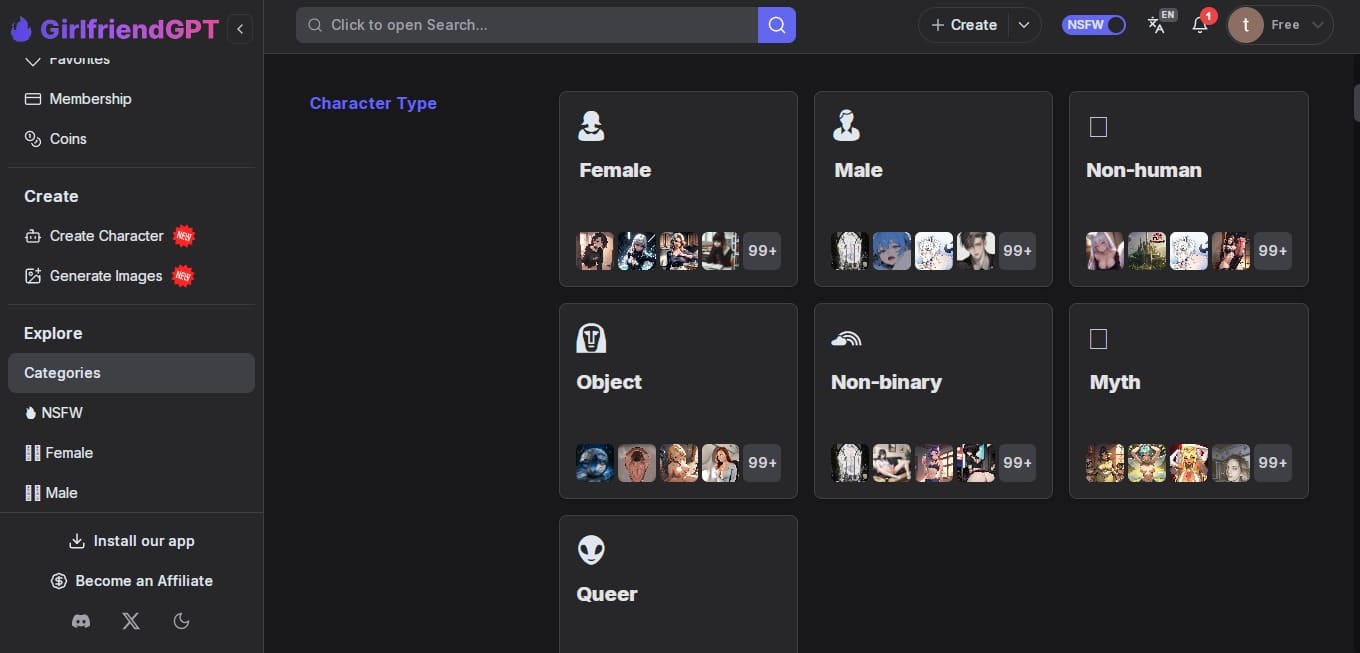Click the Male card's person icon

point(846,125)
